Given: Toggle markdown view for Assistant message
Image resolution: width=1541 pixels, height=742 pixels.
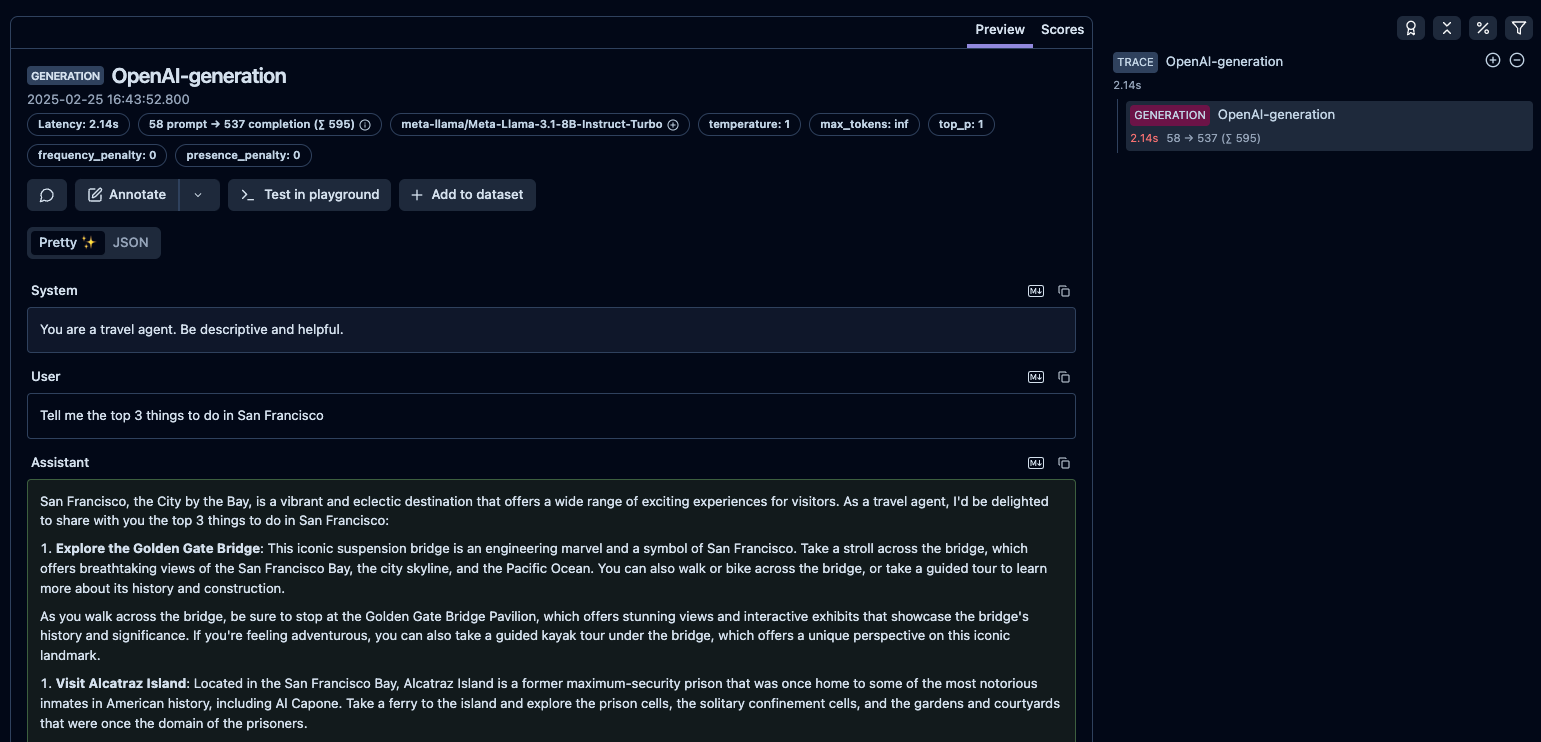Looking at the screenshot, I should point(1036,463).
